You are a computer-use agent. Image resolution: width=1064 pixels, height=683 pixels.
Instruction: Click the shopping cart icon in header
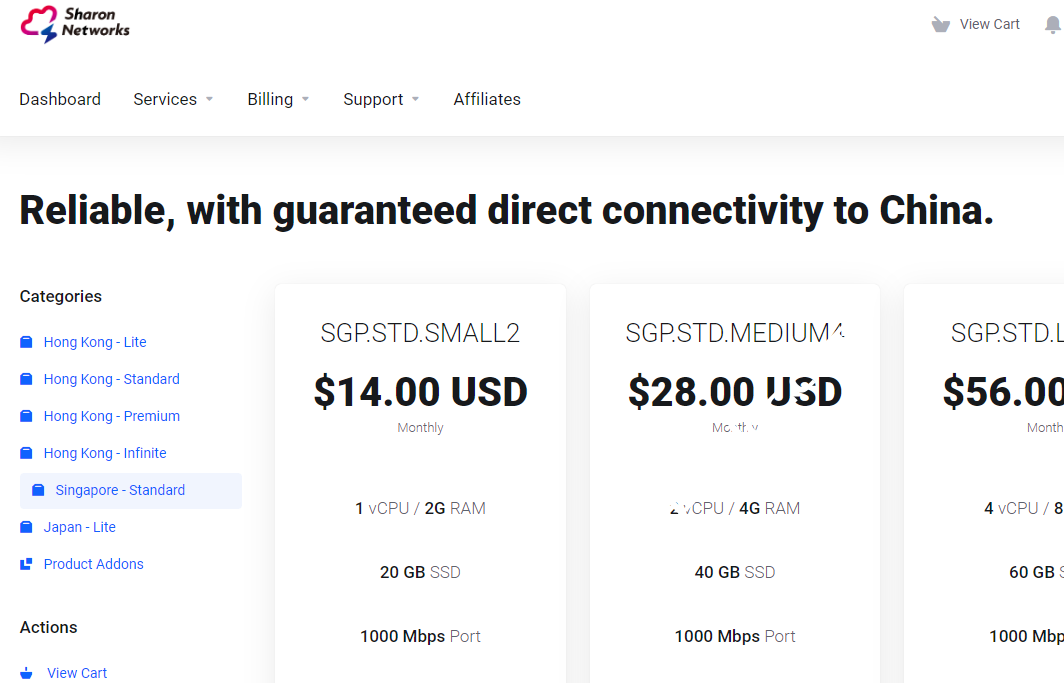pos(940,25)
